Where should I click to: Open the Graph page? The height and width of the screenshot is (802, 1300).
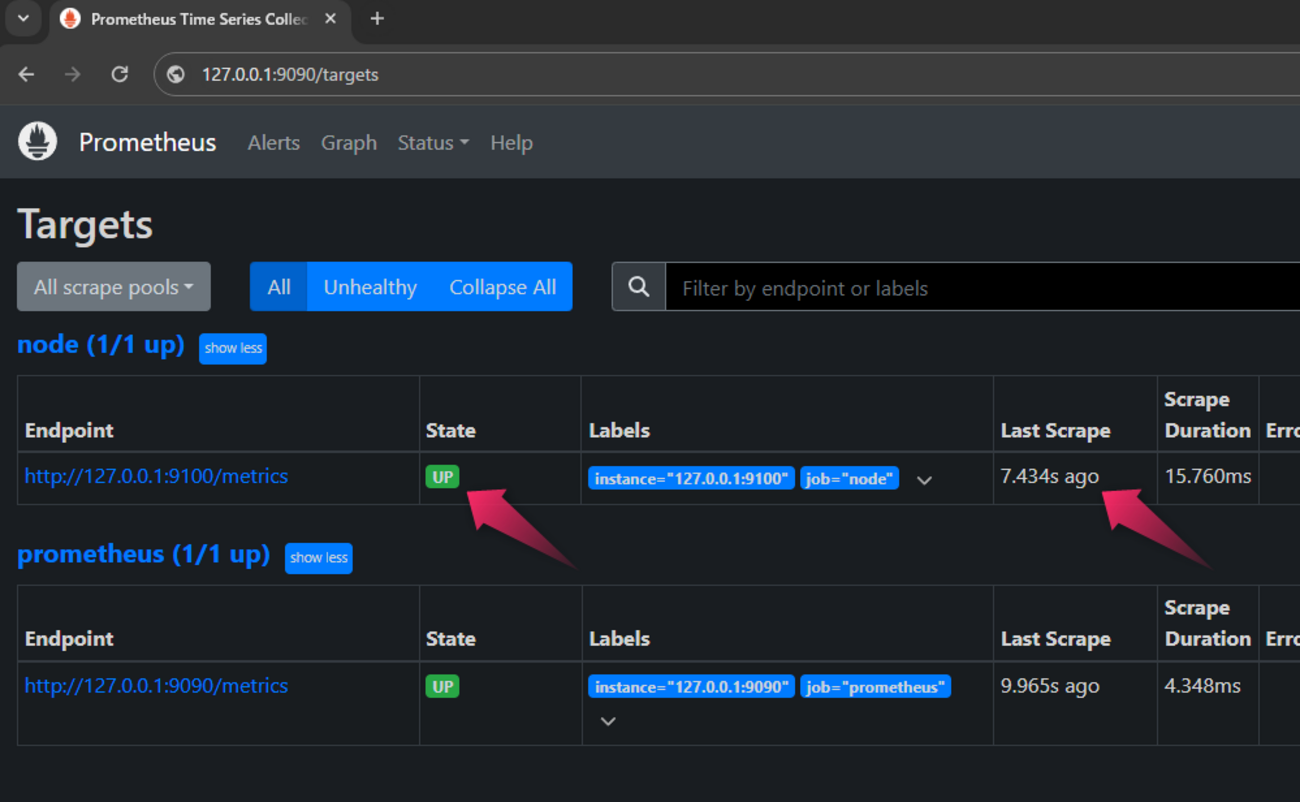[x=348, y=143]
